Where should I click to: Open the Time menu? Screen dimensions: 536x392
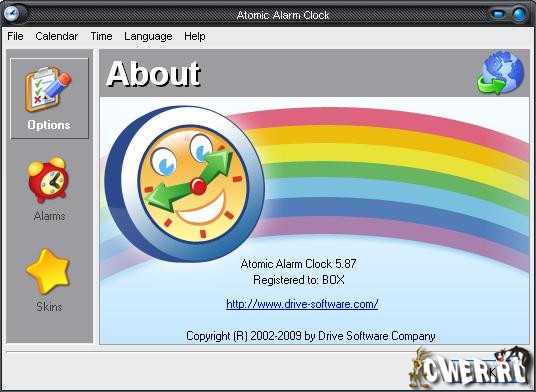(x=102, y=36)
